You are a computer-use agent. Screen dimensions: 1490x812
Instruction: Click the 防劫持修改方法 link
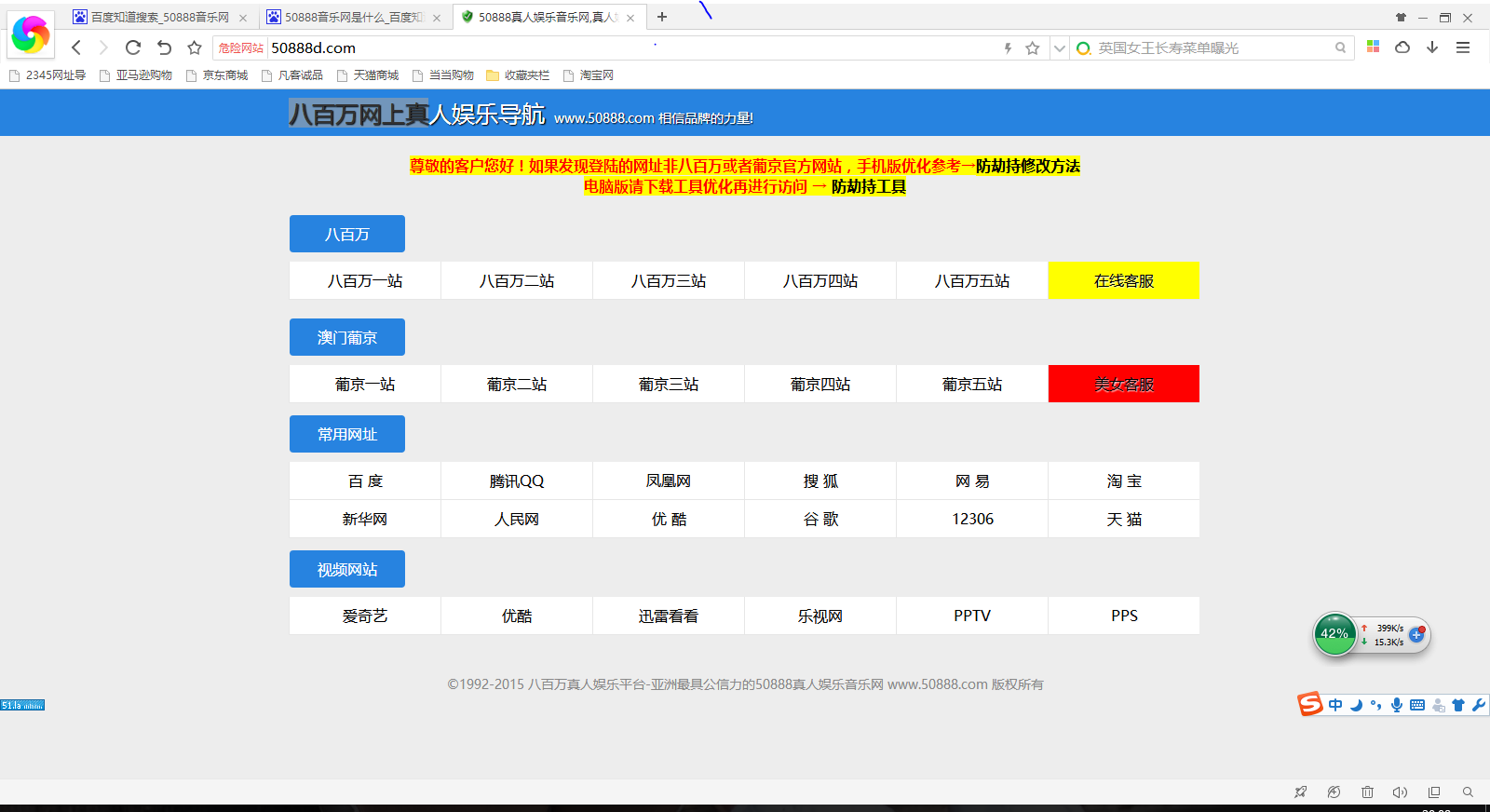(1028, 166)
